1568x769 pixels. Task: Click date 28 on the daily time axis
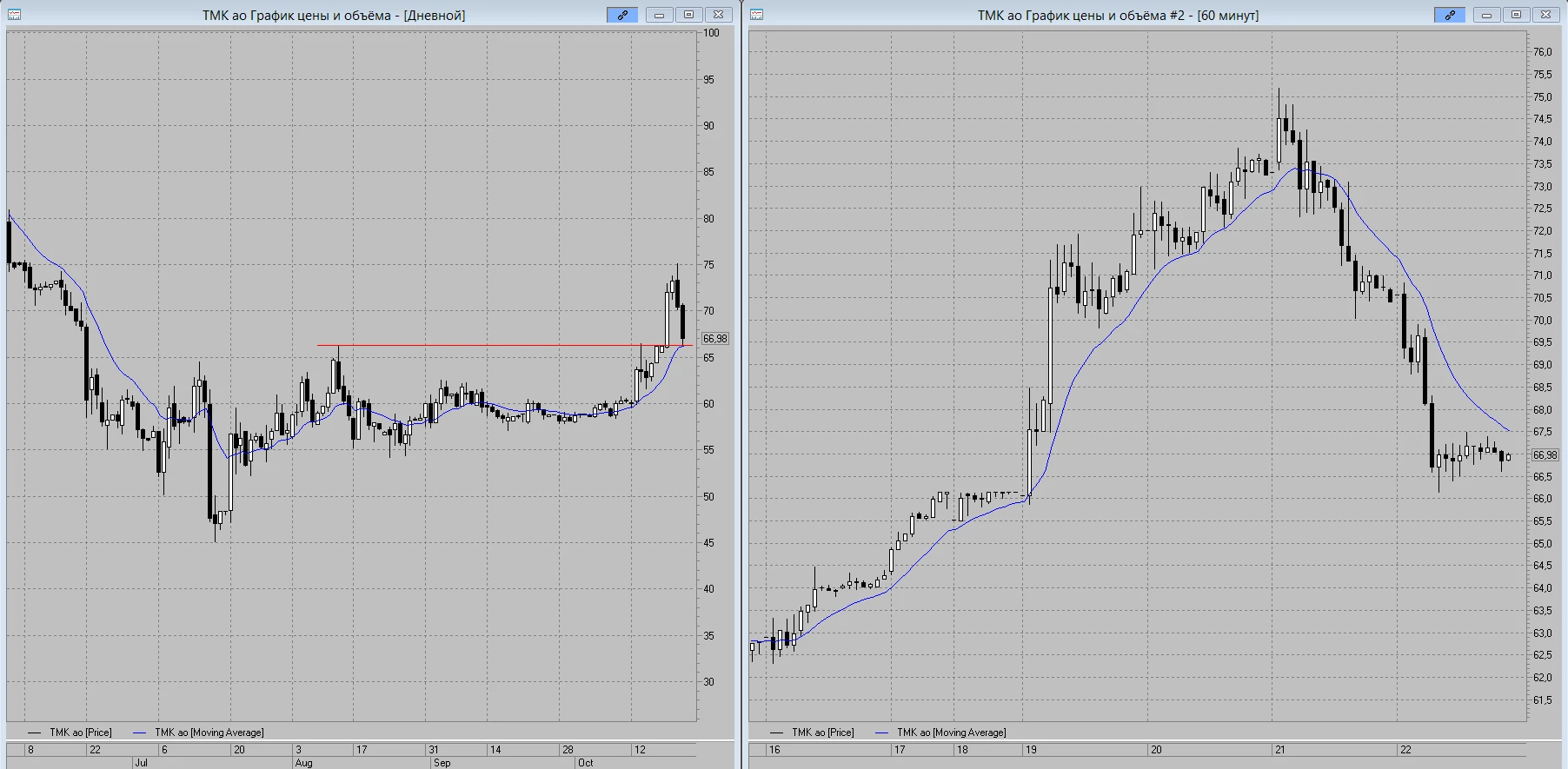click(568, 749)
